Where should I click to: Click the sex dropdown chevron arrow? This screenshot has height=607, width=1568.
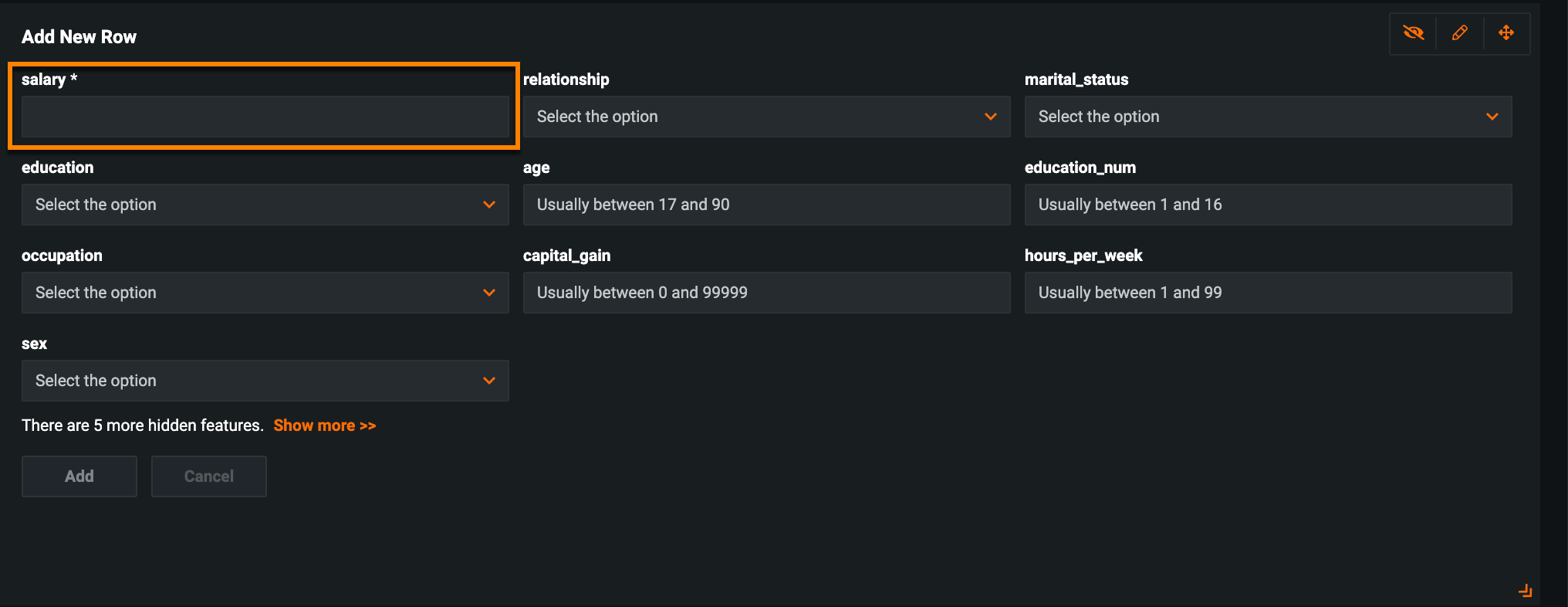coord(488,381)
